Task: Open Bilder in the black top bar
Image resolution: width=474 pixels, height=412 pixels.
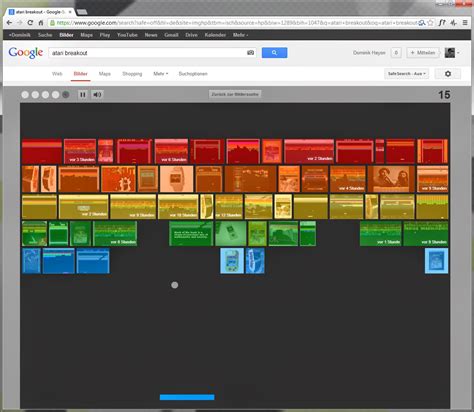Action: (66, 35)
